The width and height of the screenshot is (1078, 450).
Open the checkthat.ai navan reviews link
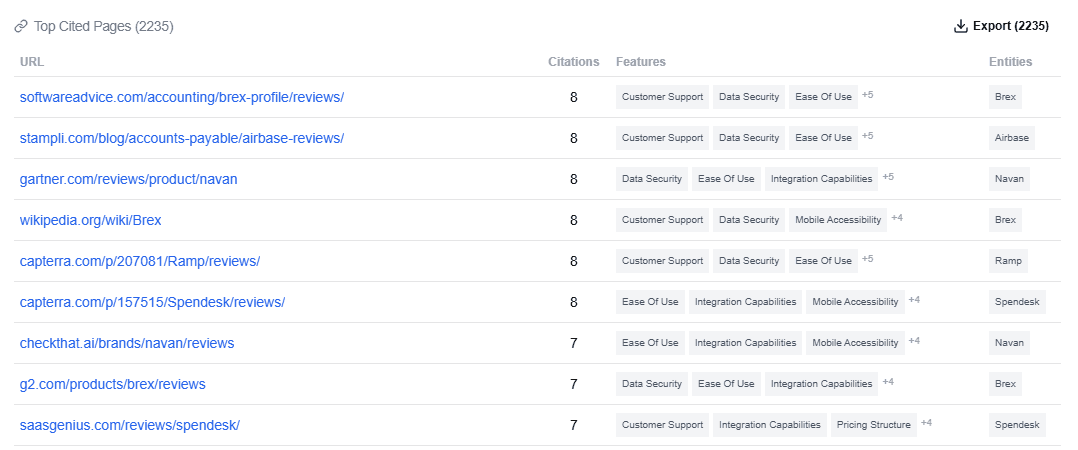[x=127, y=343]
